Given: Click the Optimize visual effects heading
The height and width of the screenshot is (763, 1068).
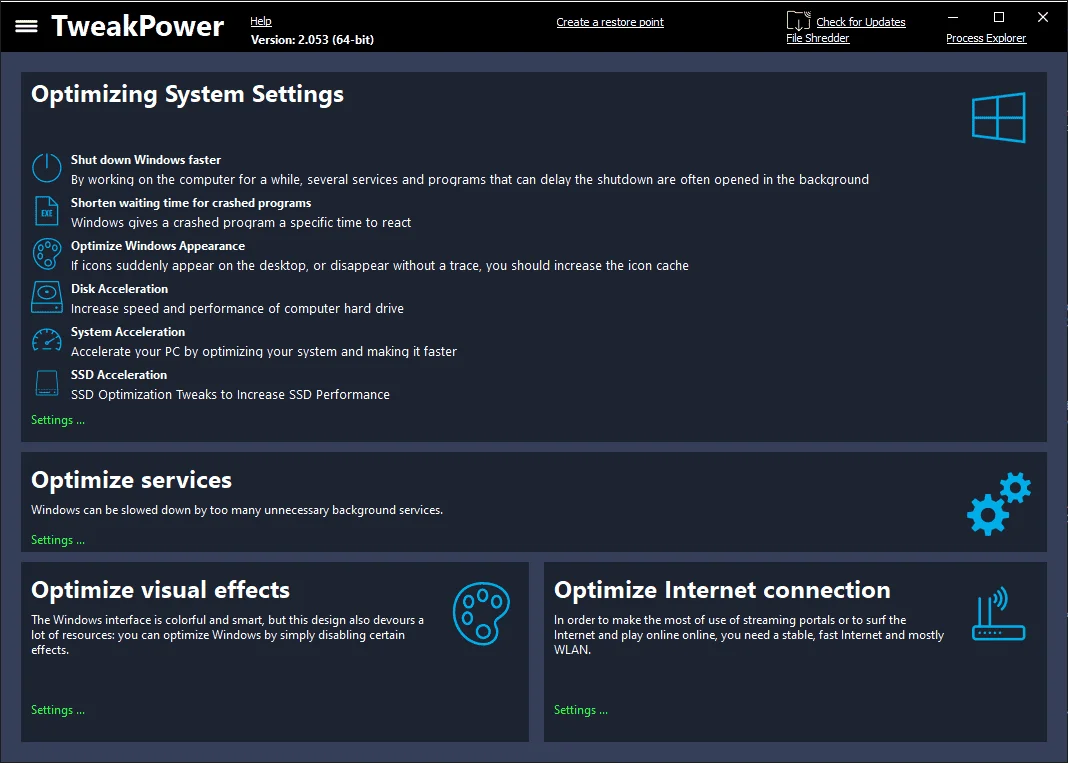Looking at the screenshot, I should (x=161, y=589).
